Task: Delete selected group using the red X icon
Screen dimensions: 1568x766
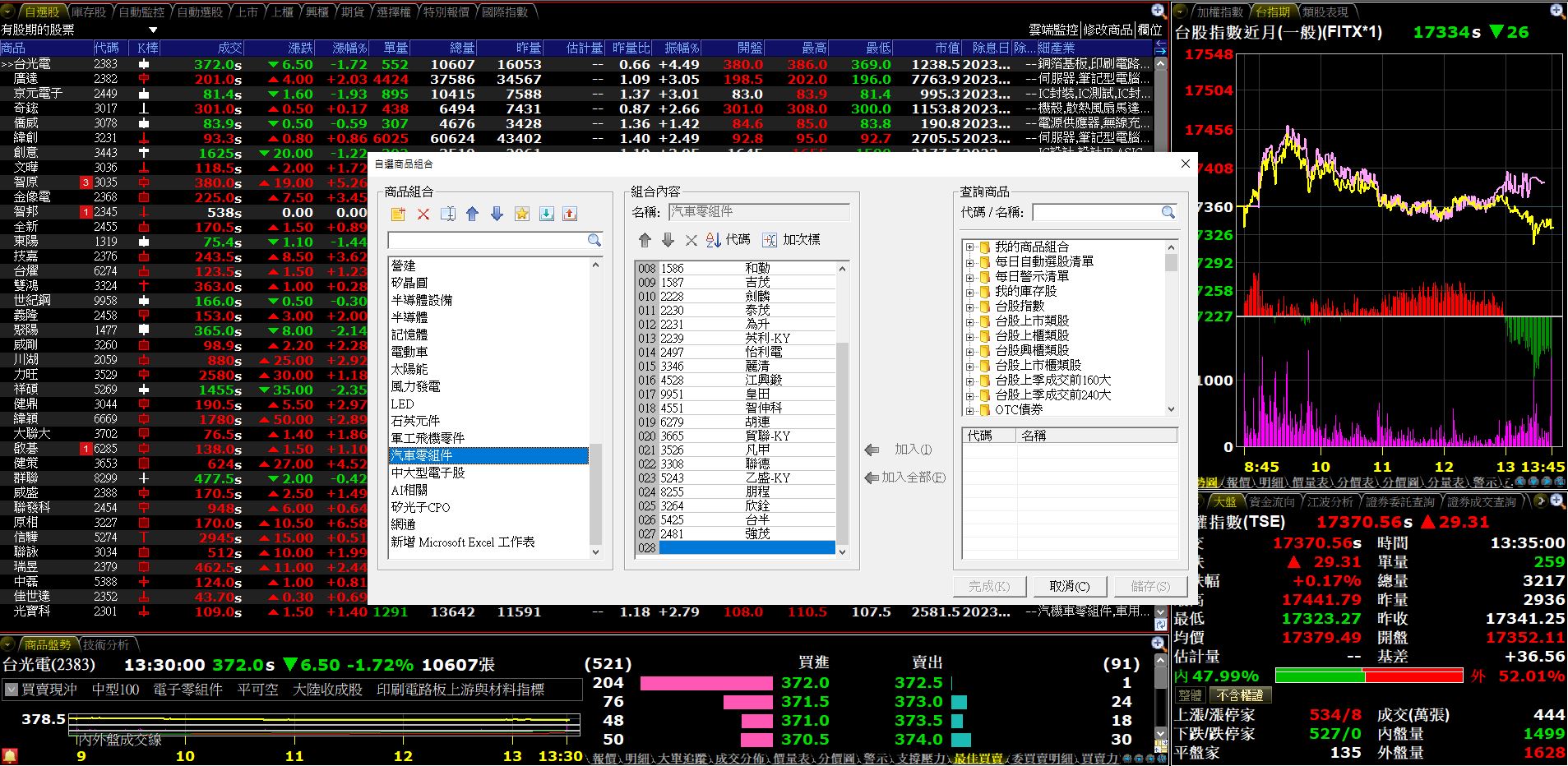Action: pos(423,214)
